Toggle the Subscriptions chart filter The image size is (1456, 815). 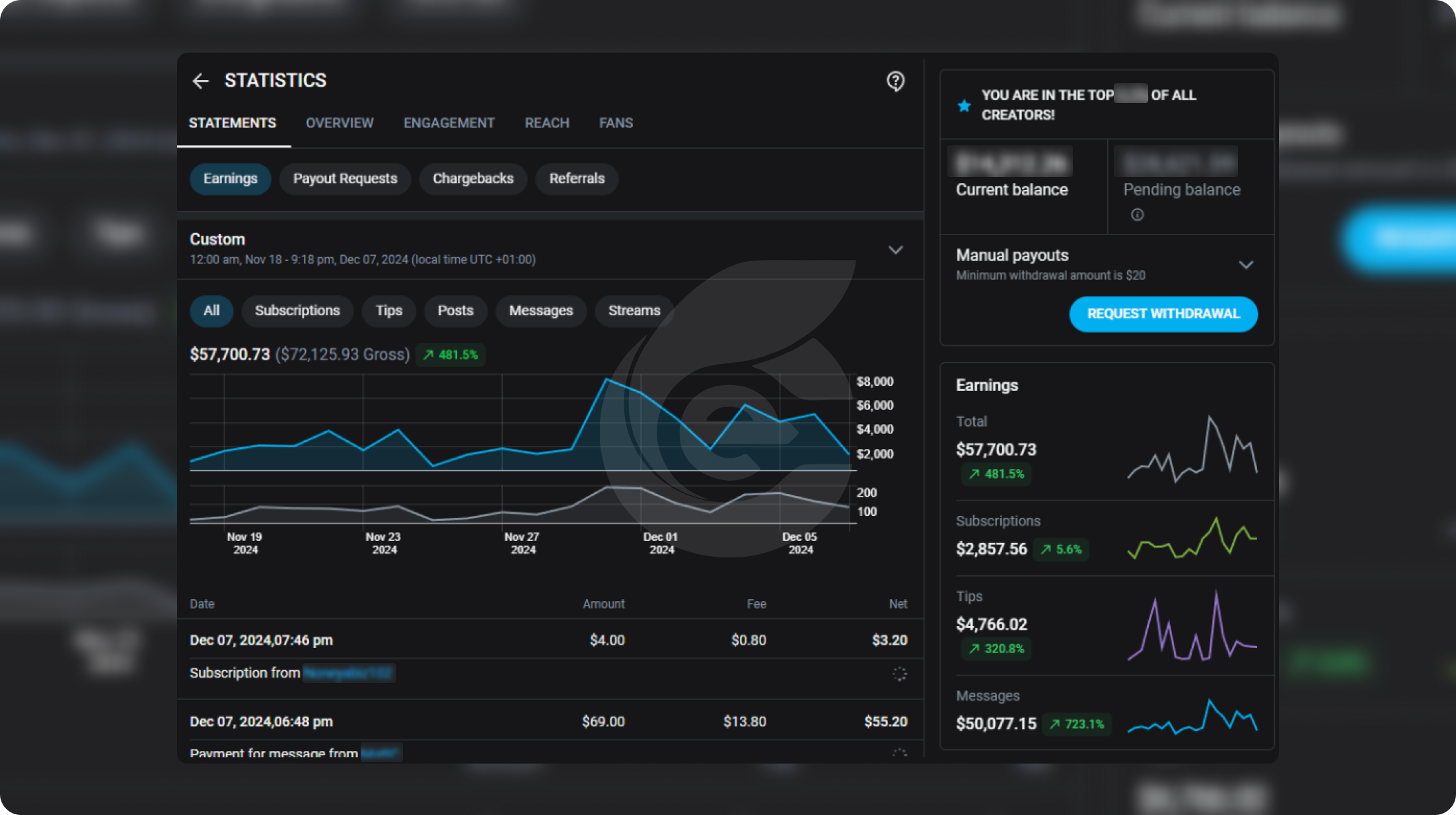pos(297,310)
